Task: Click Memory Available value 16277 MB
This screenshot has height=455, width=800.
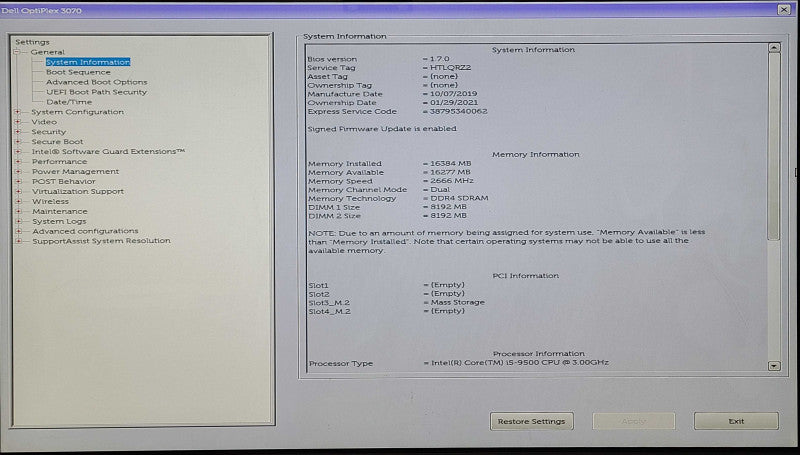Action: pos(451,172)
